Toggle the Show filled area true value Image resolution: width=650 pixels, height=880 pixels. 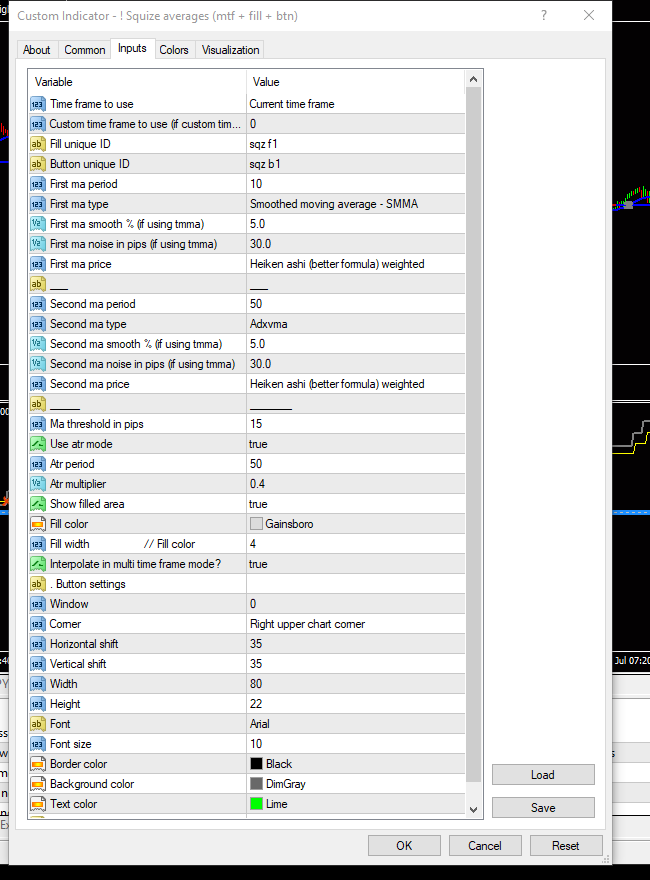(x=356, y=504)
